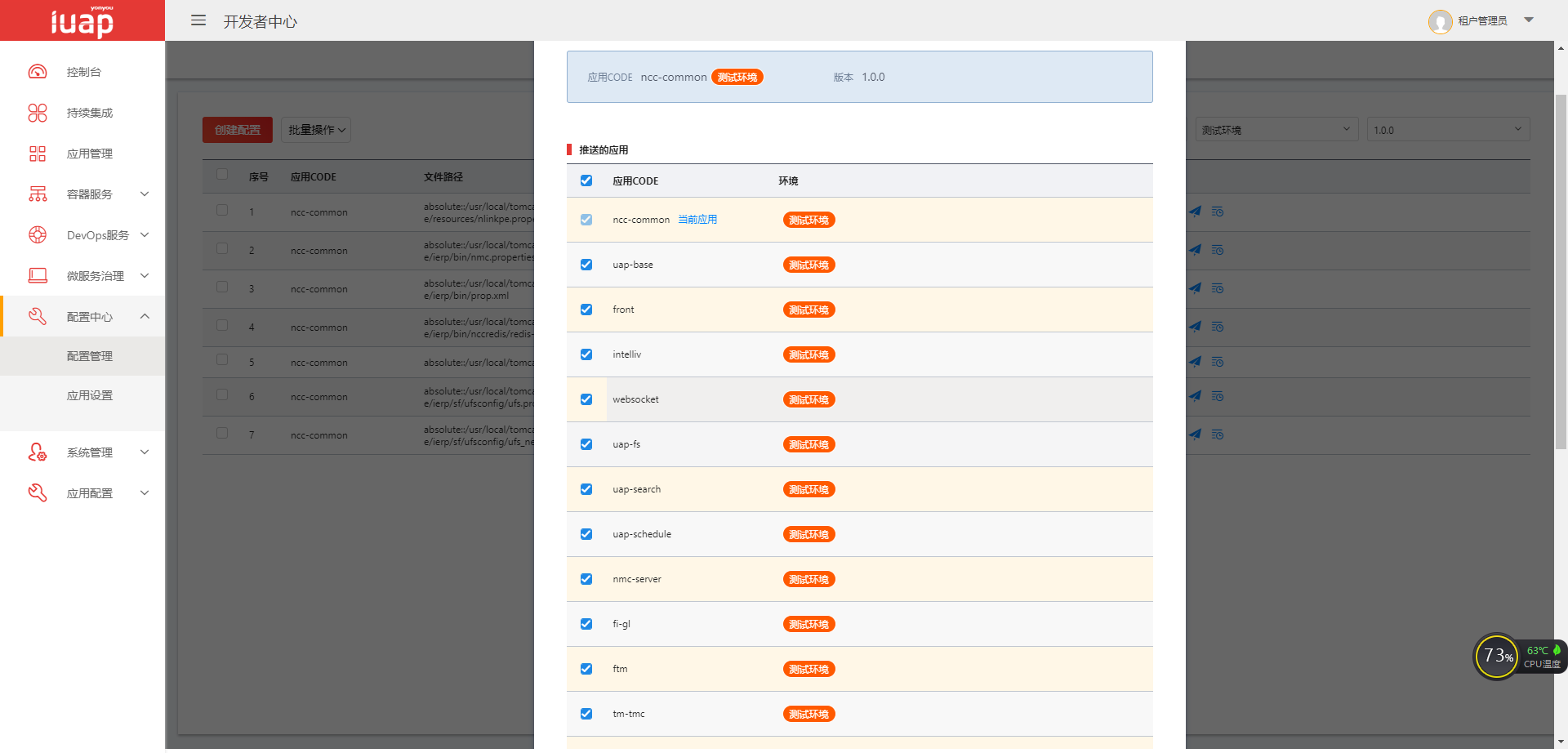
Task: Open the 控制台 menu item
Action: tap(82, 72)
